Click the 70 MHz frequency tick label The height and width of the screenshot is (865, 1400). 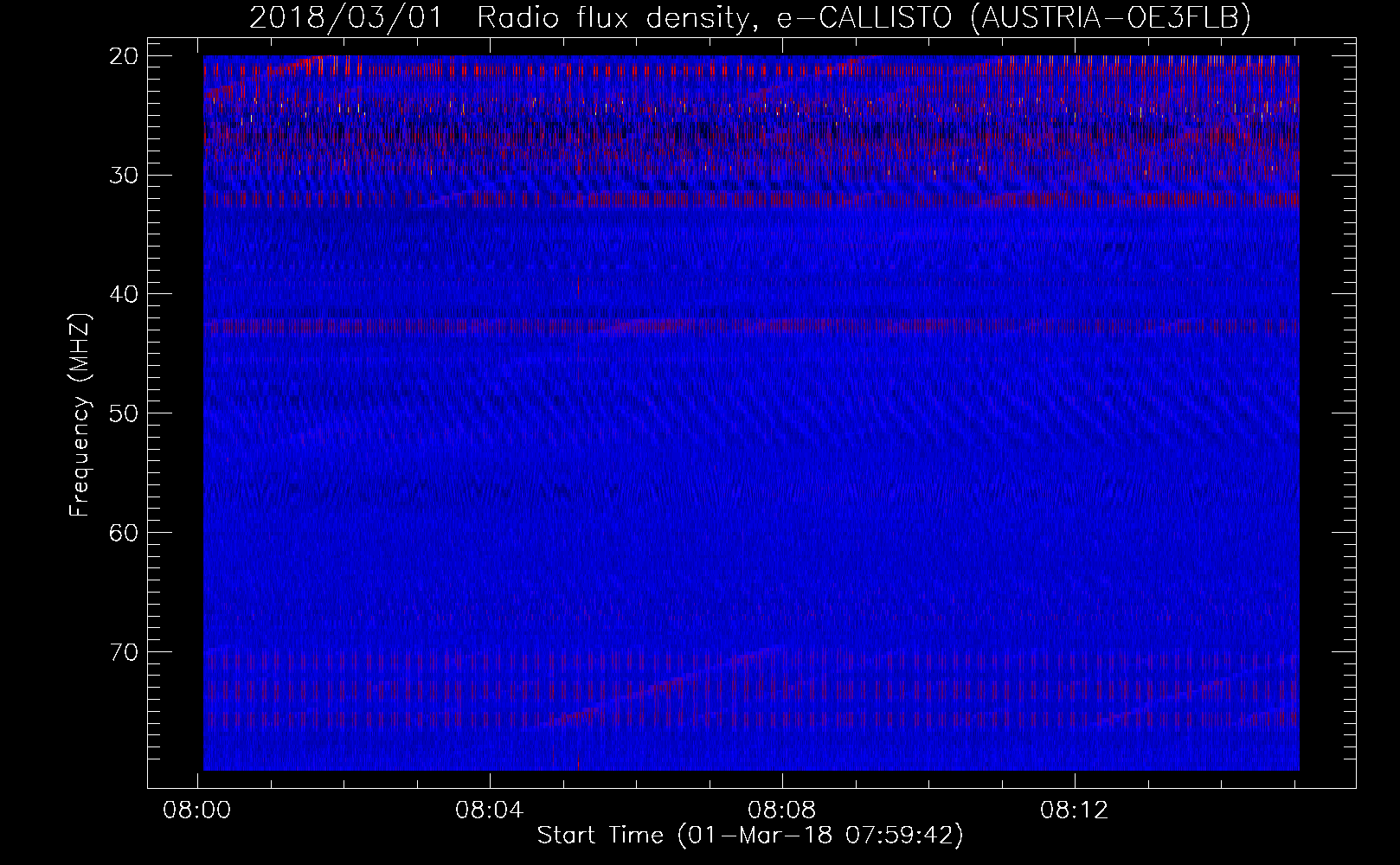124,651
